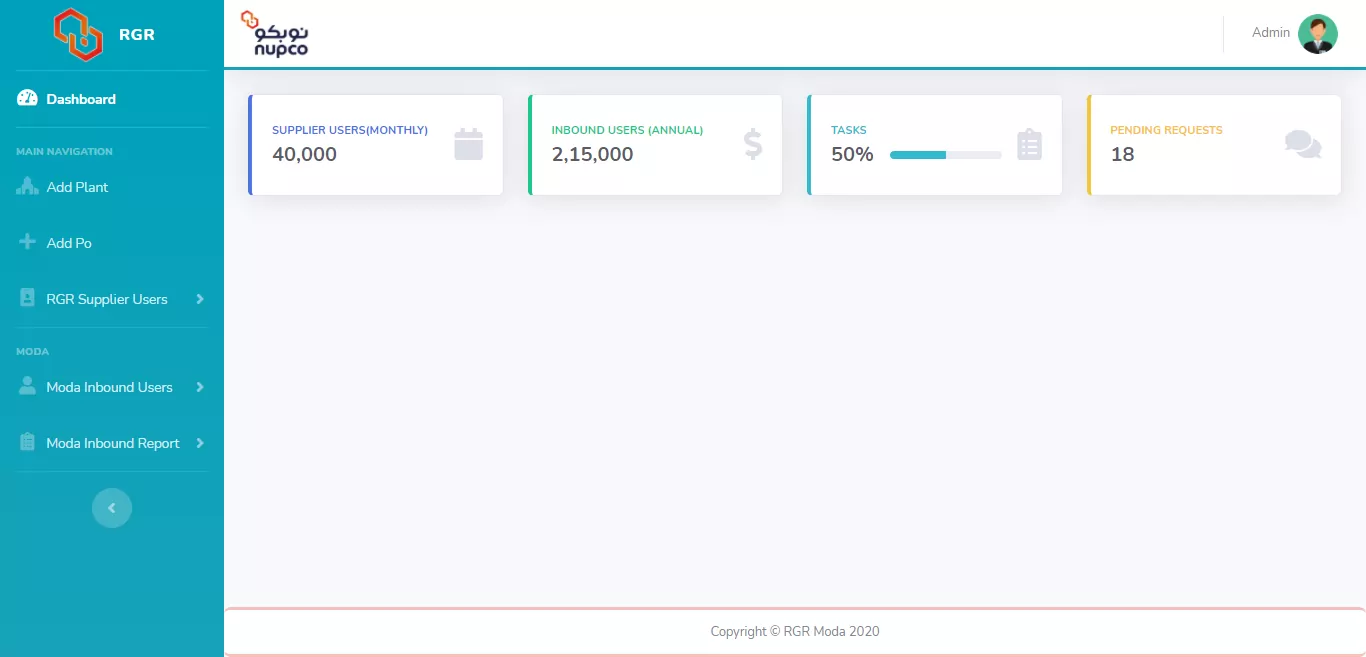
Task: Expand RGR Supplier Users chevron
Action: [x=200, y=299]
